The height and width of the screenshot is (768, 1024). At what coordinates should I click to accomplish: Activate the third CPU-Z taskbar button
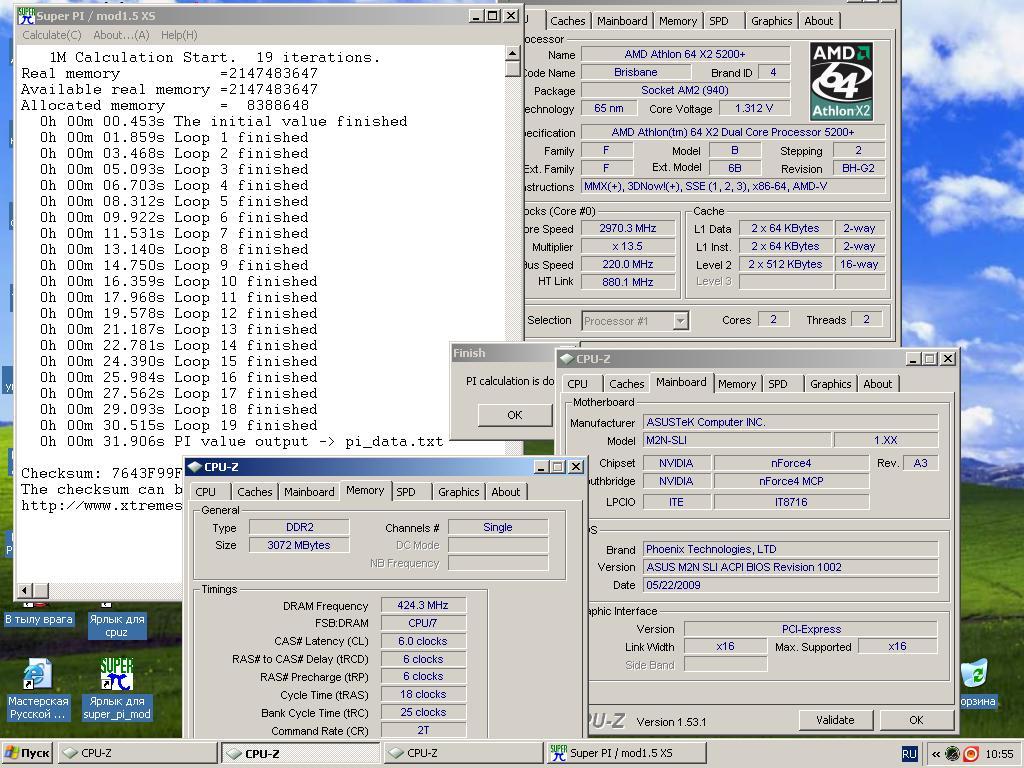pyautogui.click(x=463, y=753)
